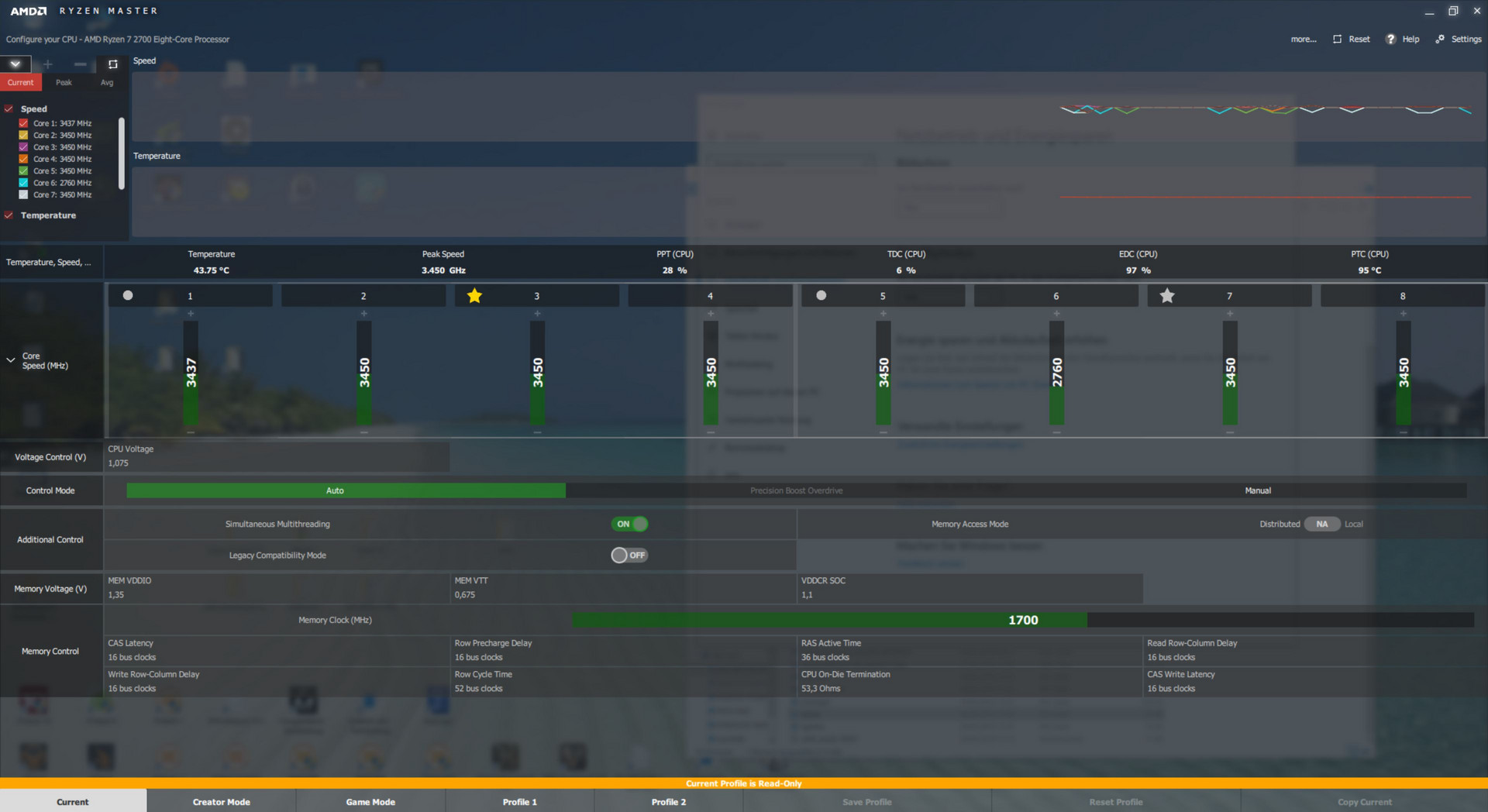
Task: Click the gray star on core 7
Action: tap(1167, 295)
